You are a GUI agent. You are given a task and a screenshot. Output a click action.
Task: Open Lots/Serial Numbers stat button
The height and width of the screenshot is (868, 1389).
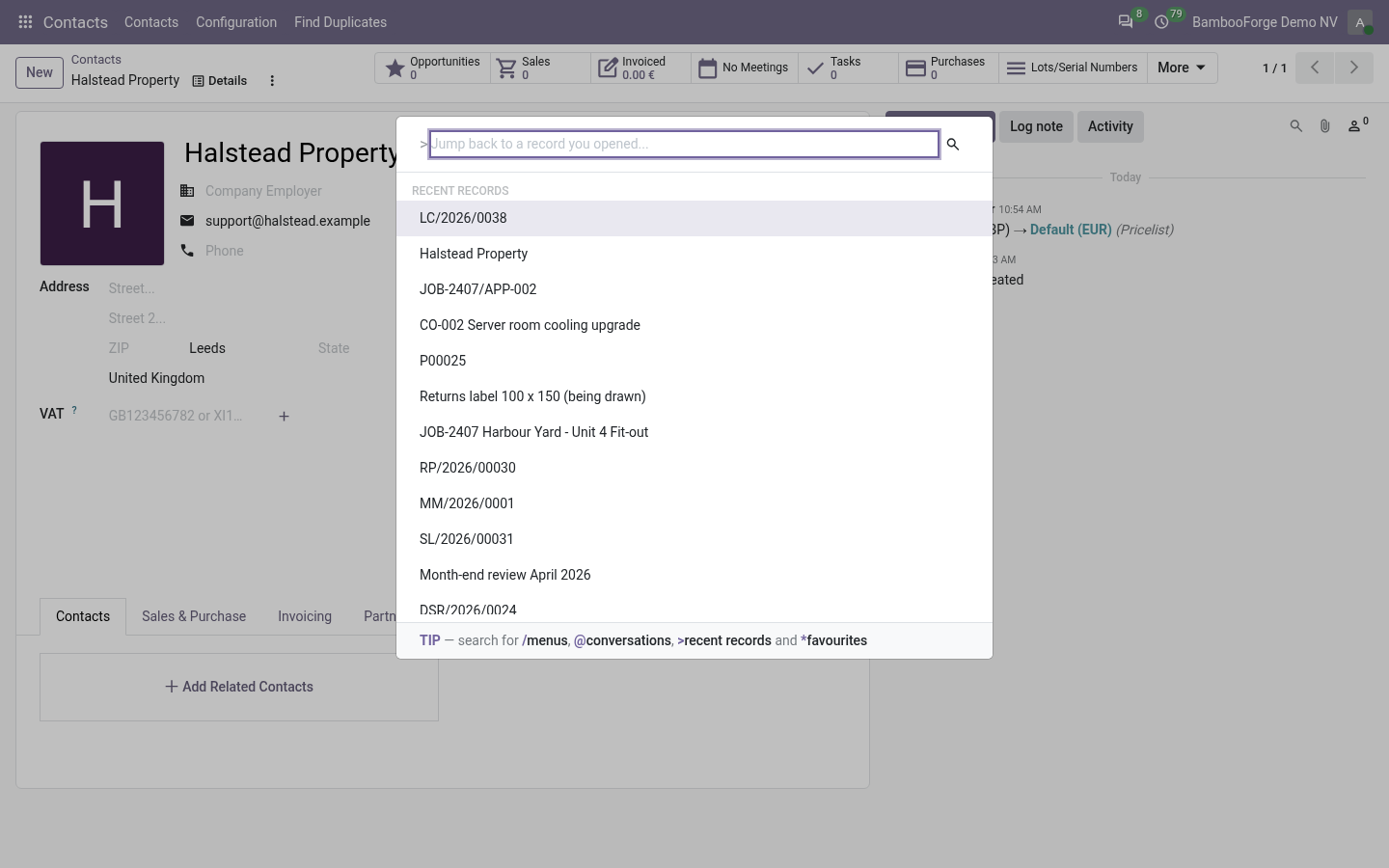[1073, 68]
